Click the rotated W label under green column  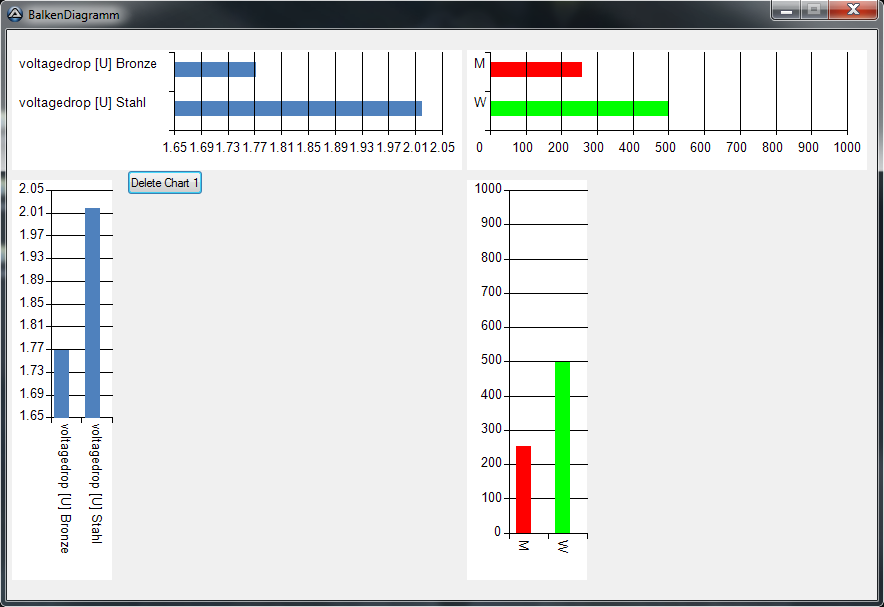(x=562, y=547)
